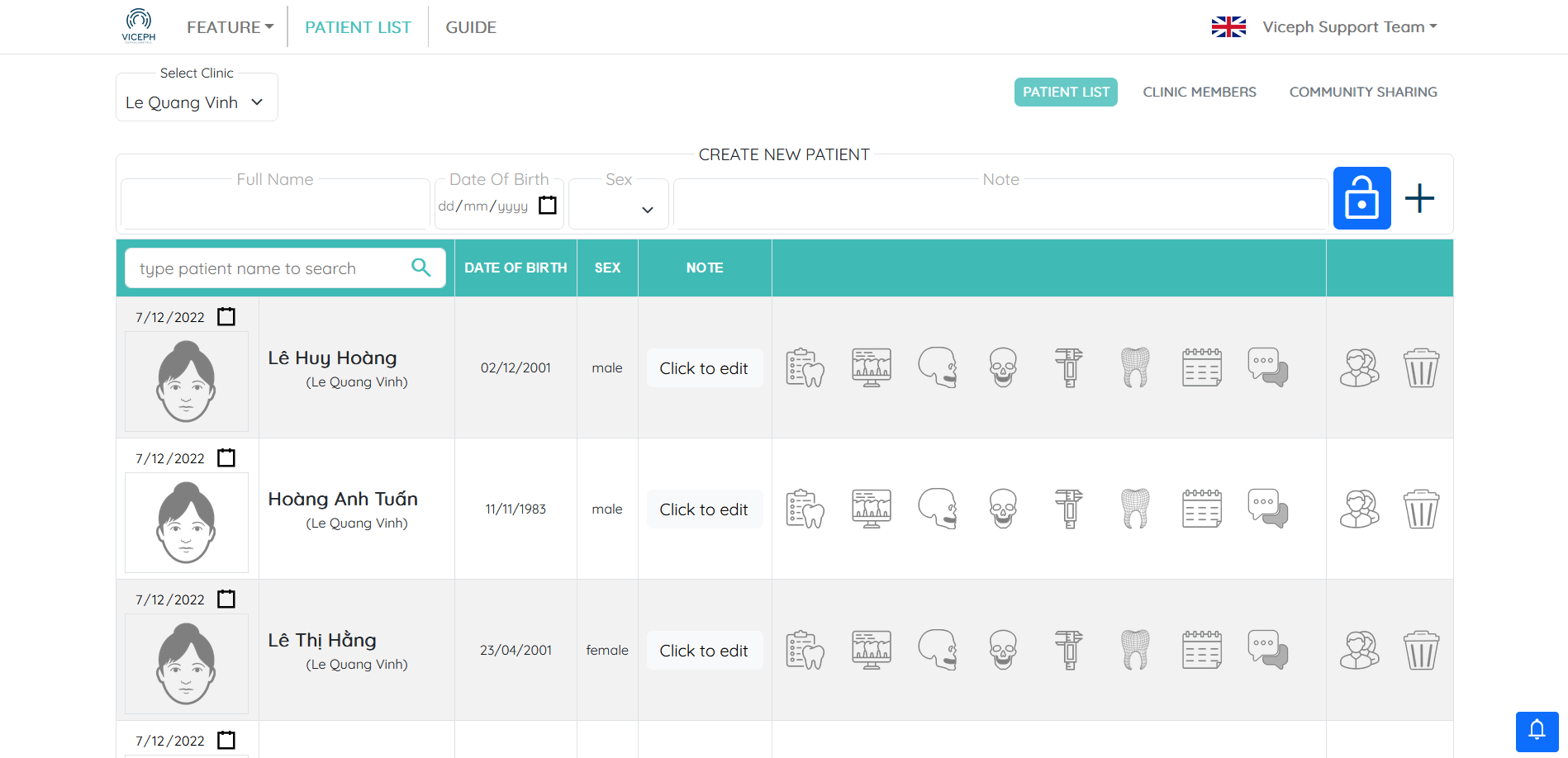
Task: Open lateral skull icon for Hoàng Anh Tuấn
Action: 938,509
